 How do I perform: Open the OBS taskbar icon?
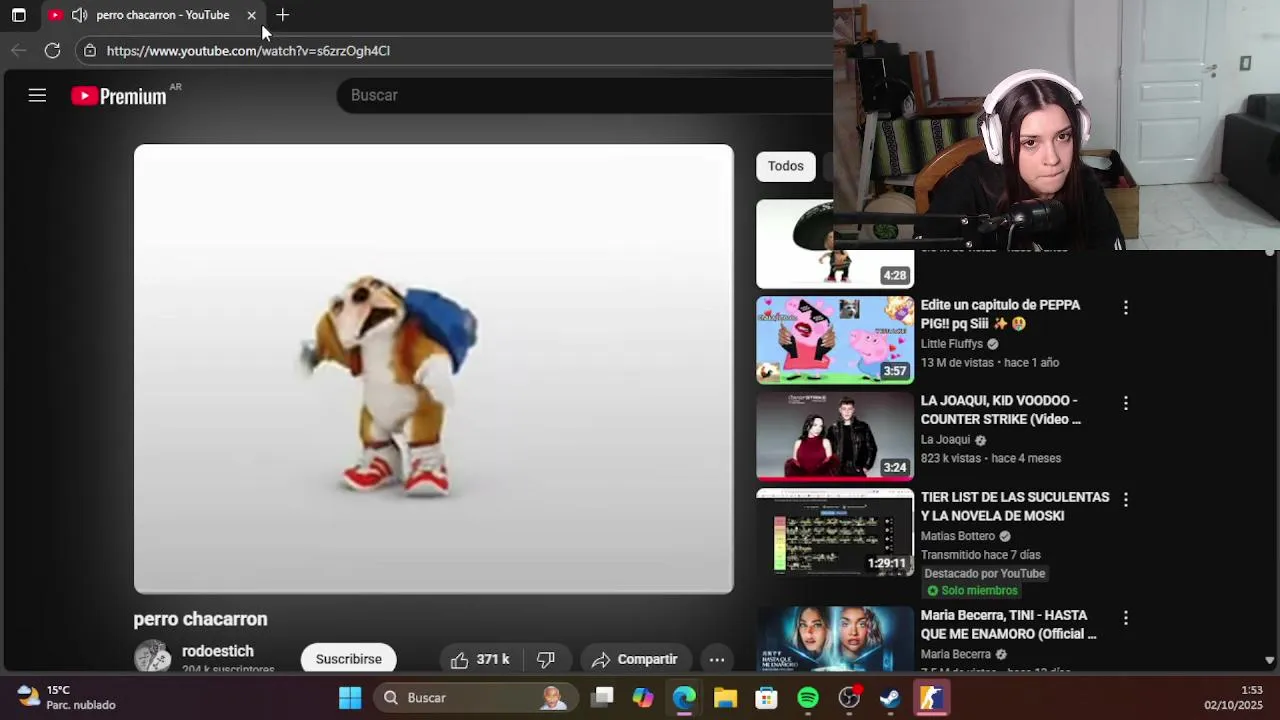coord(849,698)
